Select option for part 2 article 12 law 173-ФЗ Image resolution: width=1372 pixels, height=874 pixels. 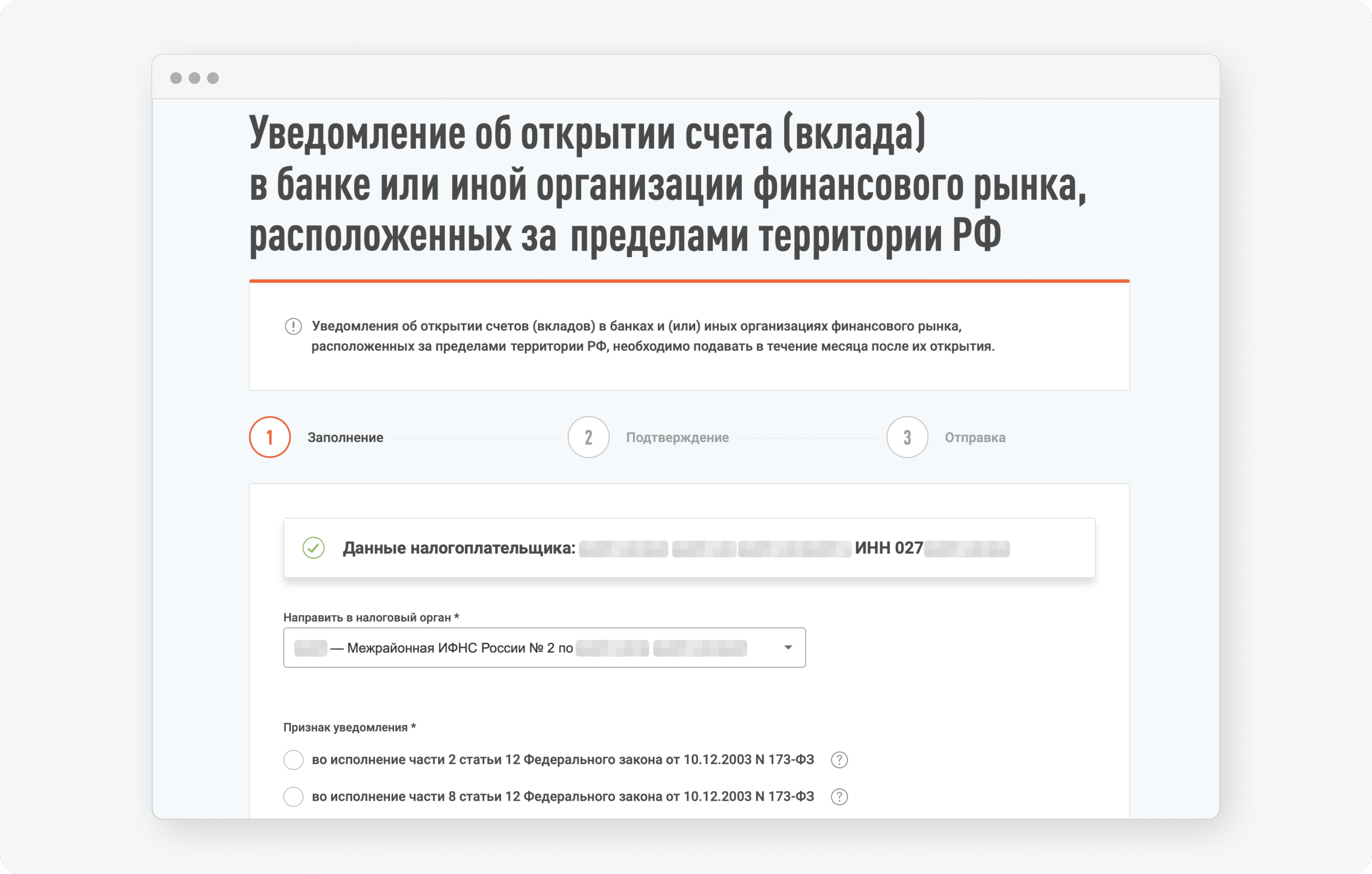coord(293,760)
